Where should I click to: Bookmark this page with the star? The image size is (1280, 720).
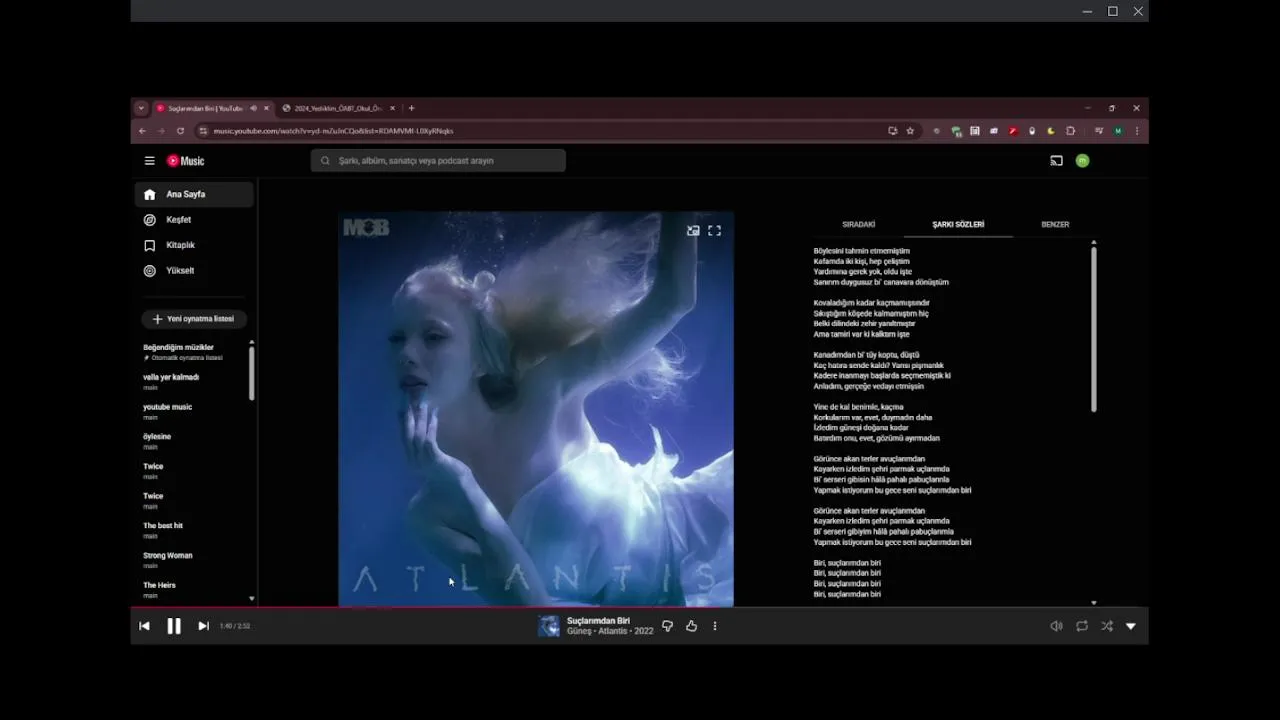point(910,131)
